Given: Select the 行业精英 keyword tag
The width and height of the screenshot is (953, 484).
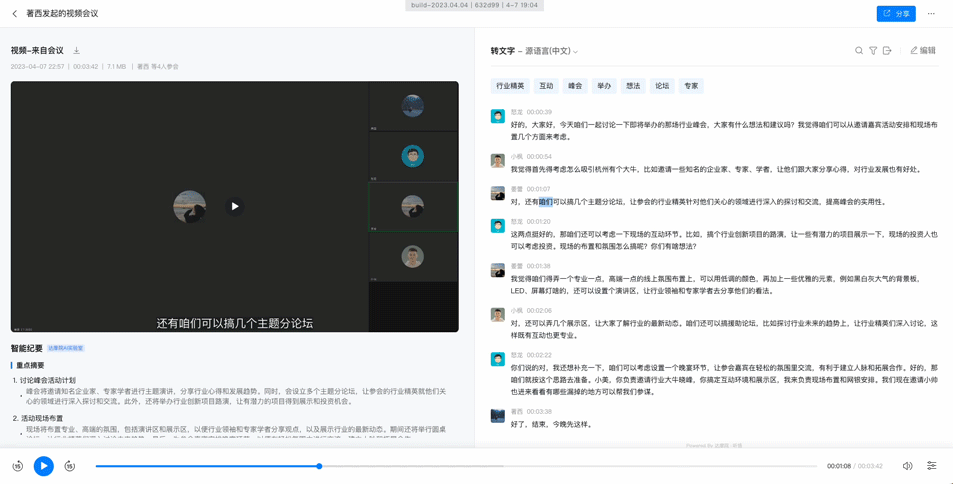Looking at the screenshot, I should tap(510, 86).
